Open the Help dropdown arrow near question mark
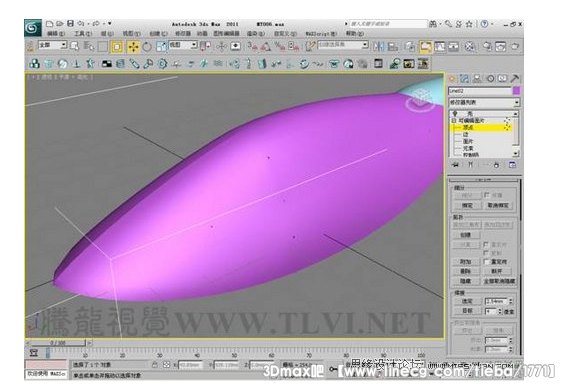584x388 pixels. click(x=492, y=24)
